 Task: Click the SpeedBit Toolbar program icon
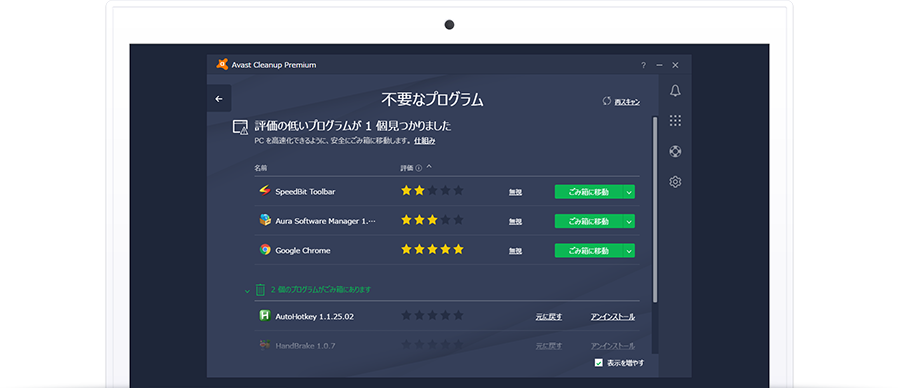(265, 191)
